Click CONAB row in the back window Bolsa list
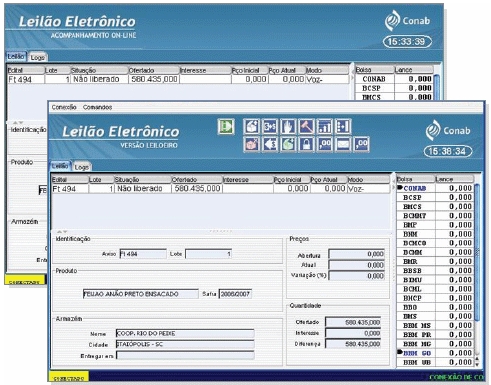 pyautogui.click(x=394, y=79)
